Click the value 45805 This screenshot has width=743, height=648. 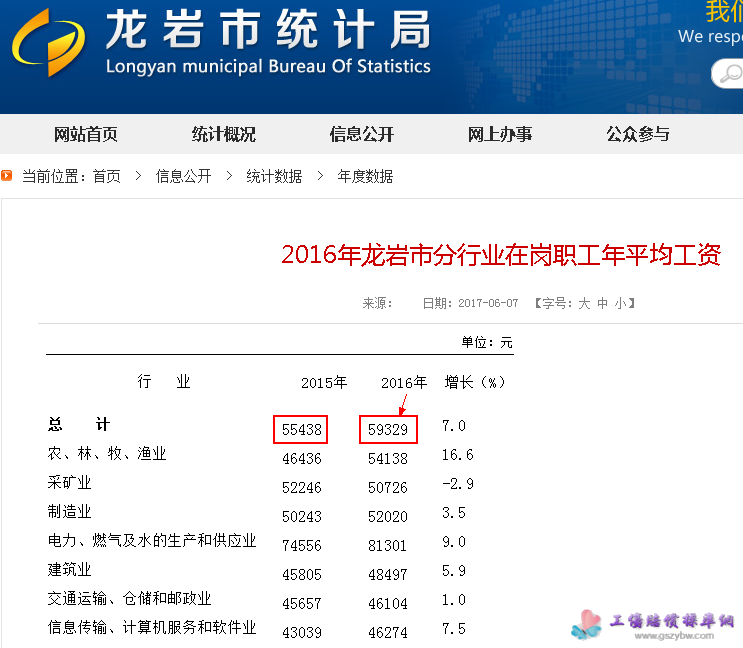[301, 575]
